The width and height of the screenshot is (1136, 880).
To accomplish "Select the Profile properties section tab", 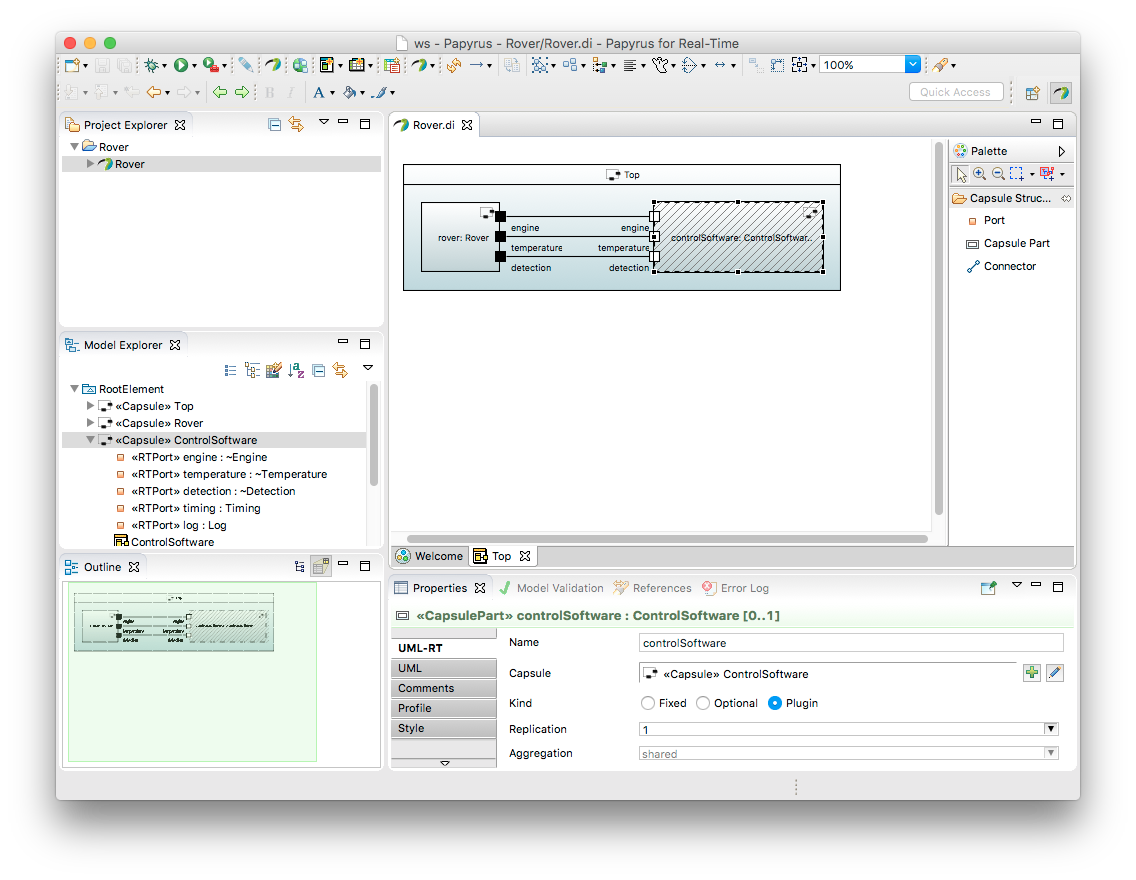I will (443, 708).
